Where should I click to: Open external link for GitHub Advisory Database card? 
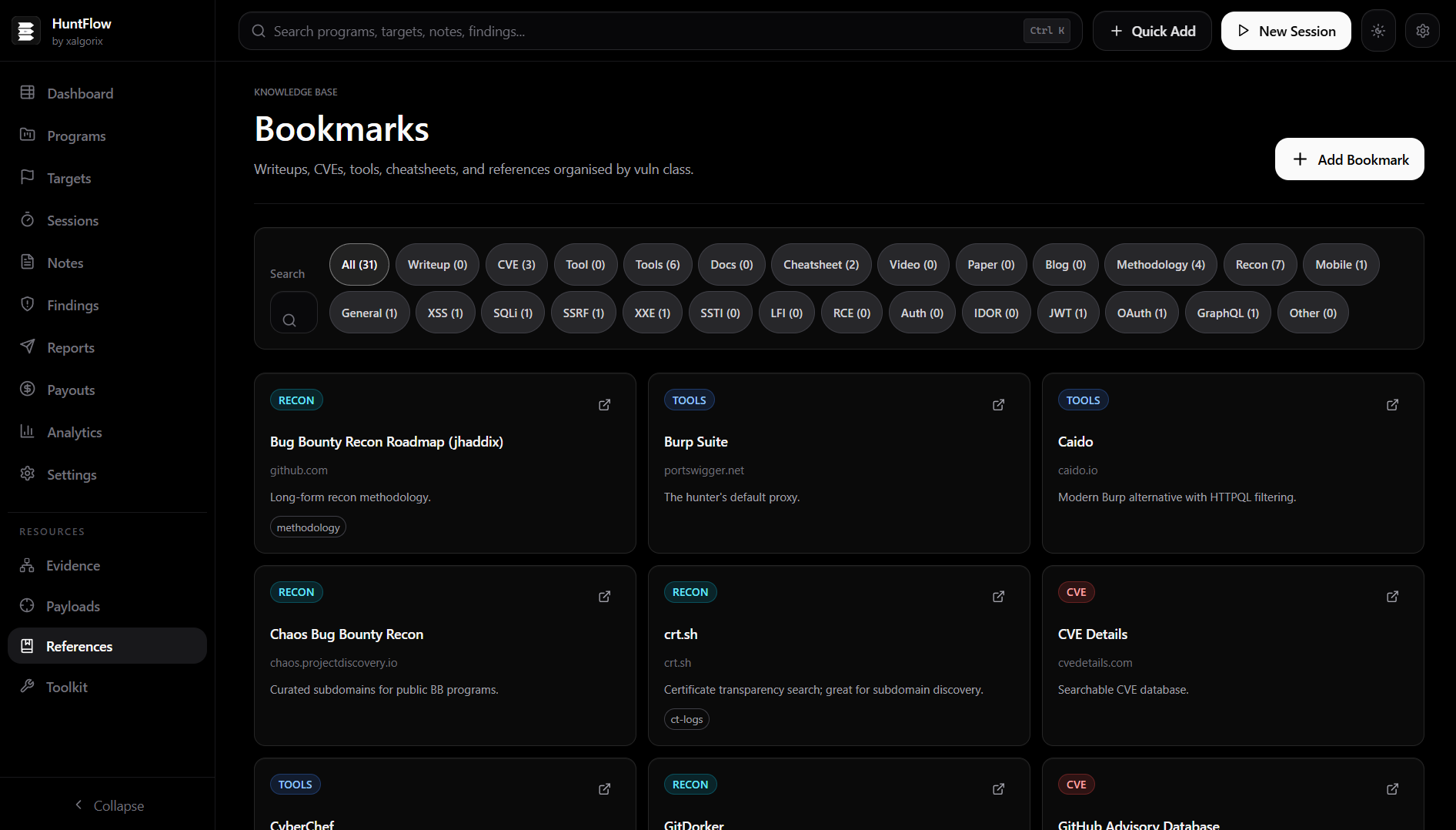point(1393,789)
